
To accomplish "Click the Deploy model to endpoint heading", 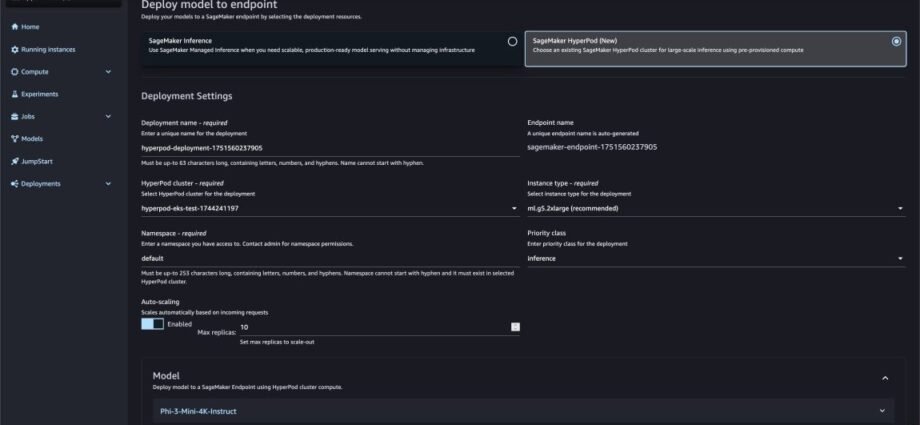I will (209, 5).
